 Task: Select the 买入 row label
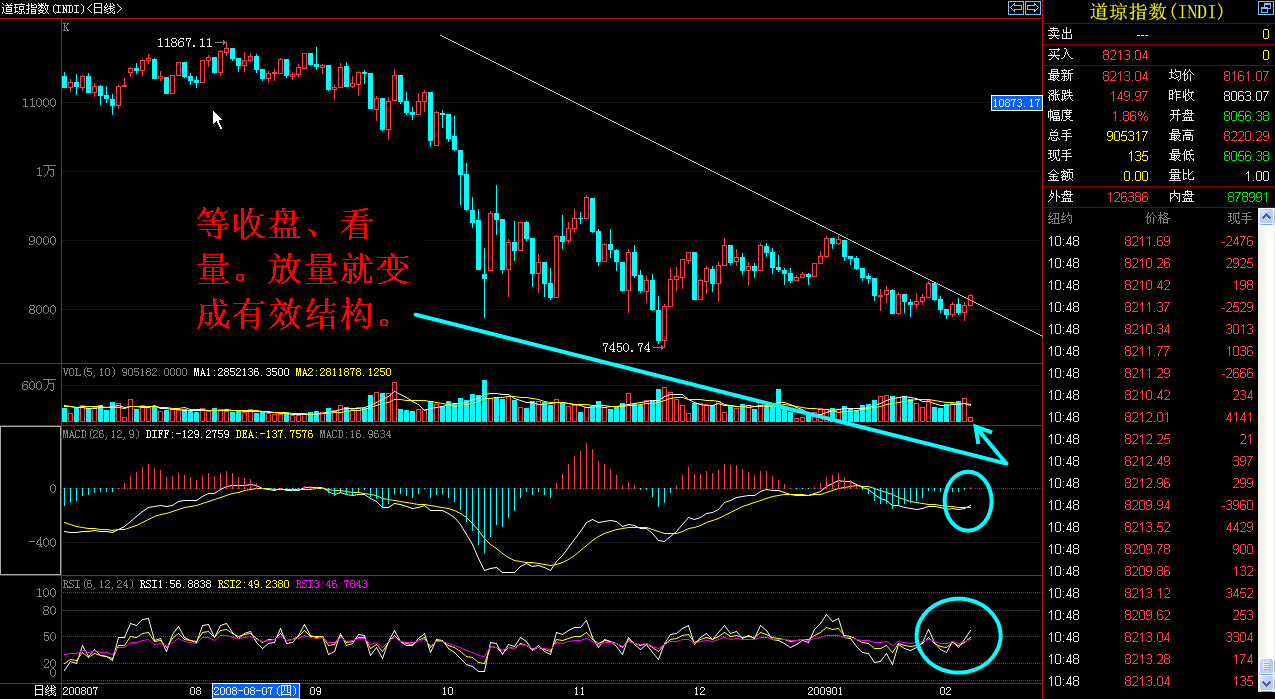1060,54
